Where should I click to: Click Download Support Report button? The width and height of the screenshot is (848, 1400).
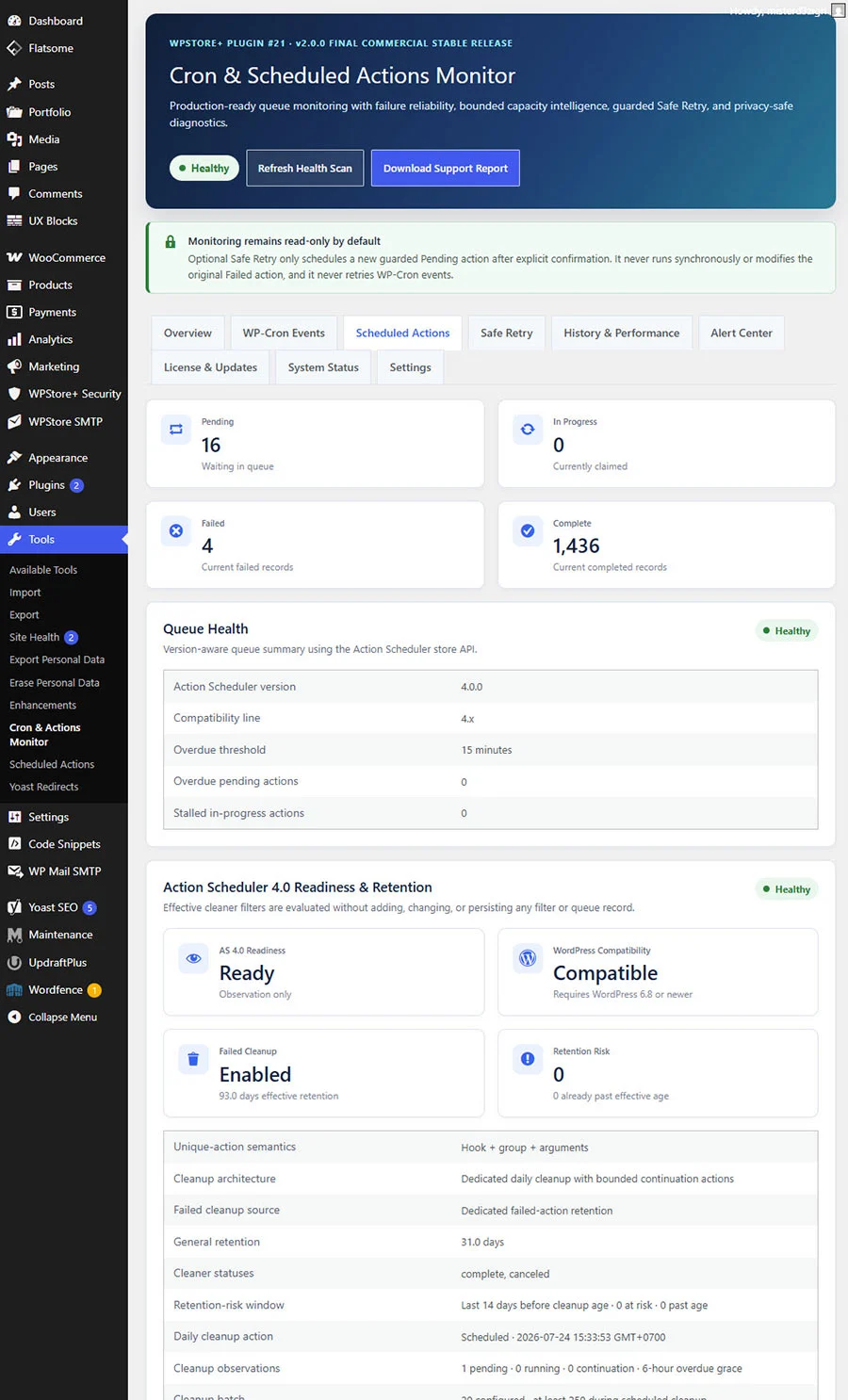point(446,168)
